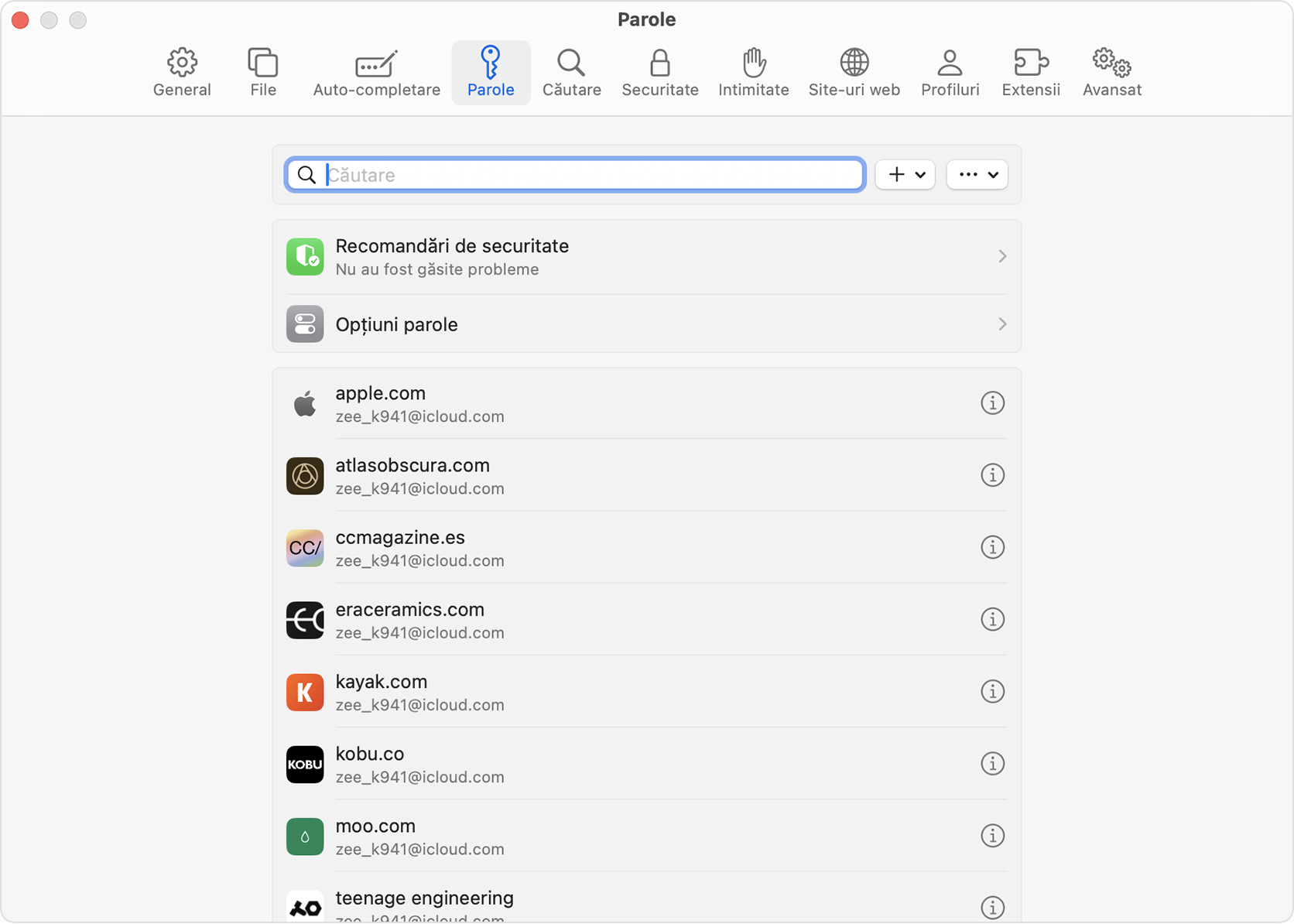The height and width of the screenshot is (924, 1294).
Task: Click the atlasobscura.com site icon
Action: click(x=305, y=476)
